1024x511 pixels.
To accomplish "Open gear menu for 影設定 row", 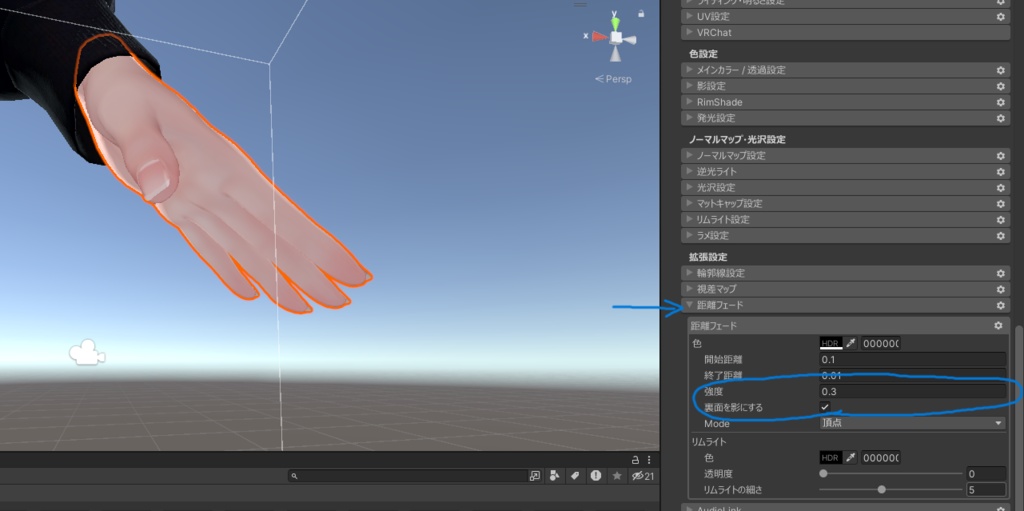I will [x=1000, y=86].
